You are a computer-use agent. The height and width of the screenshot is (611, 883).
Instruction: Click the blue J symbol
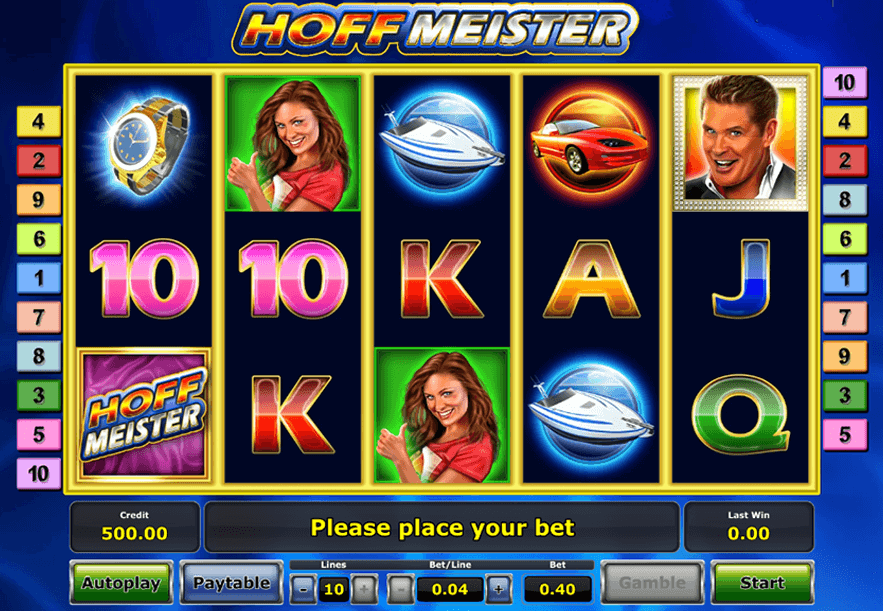click(741, 279)
